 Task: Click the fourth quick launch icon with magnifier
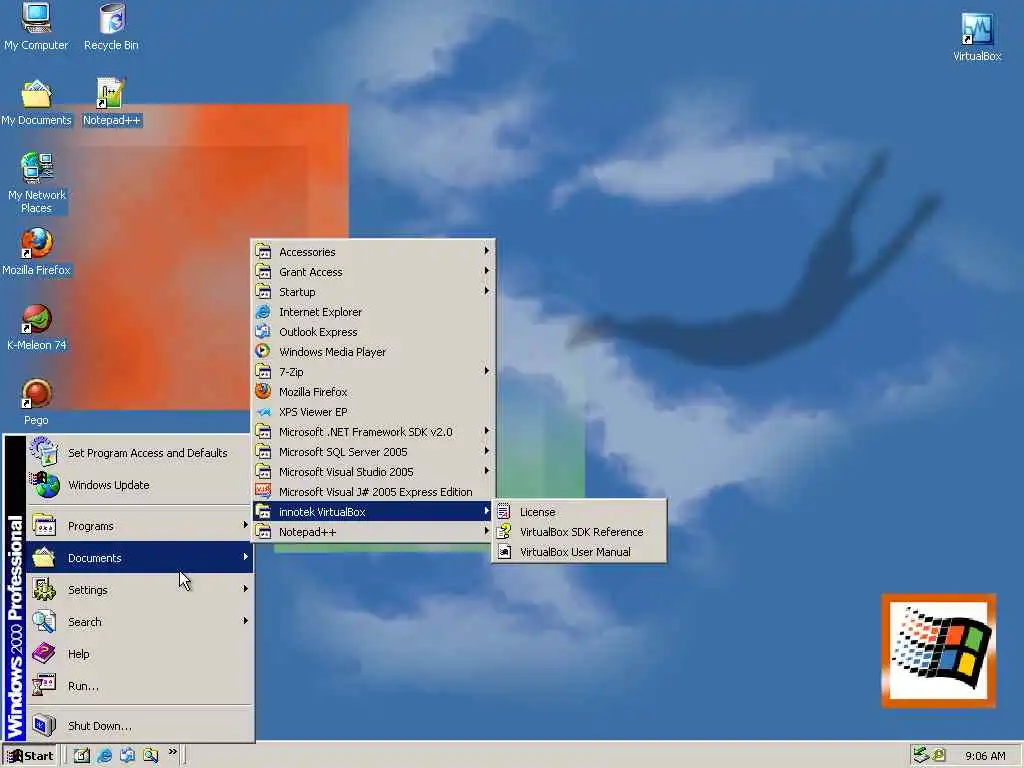pyautogui.click(x=150, y=755)
